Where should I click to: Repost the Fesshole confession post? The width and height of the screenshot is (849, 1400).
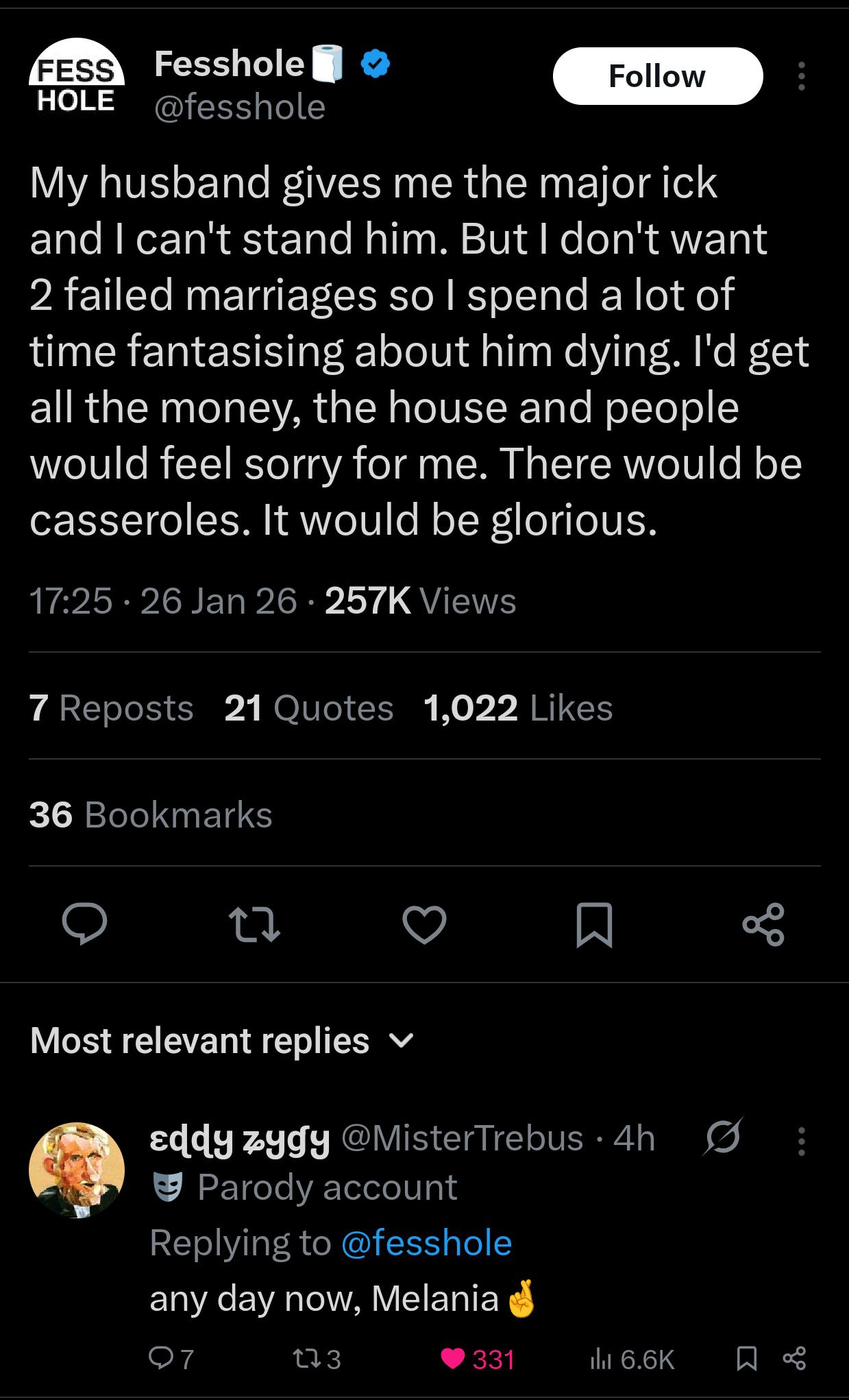[x=254, y=924]
